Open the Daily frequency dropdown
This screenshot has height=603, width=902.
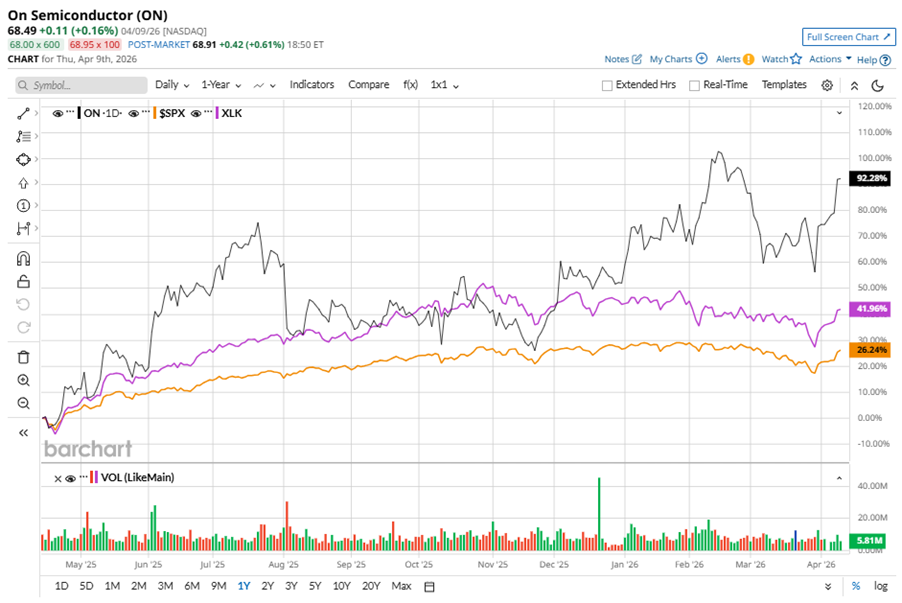pyautogui.click(x=172, y=85)
